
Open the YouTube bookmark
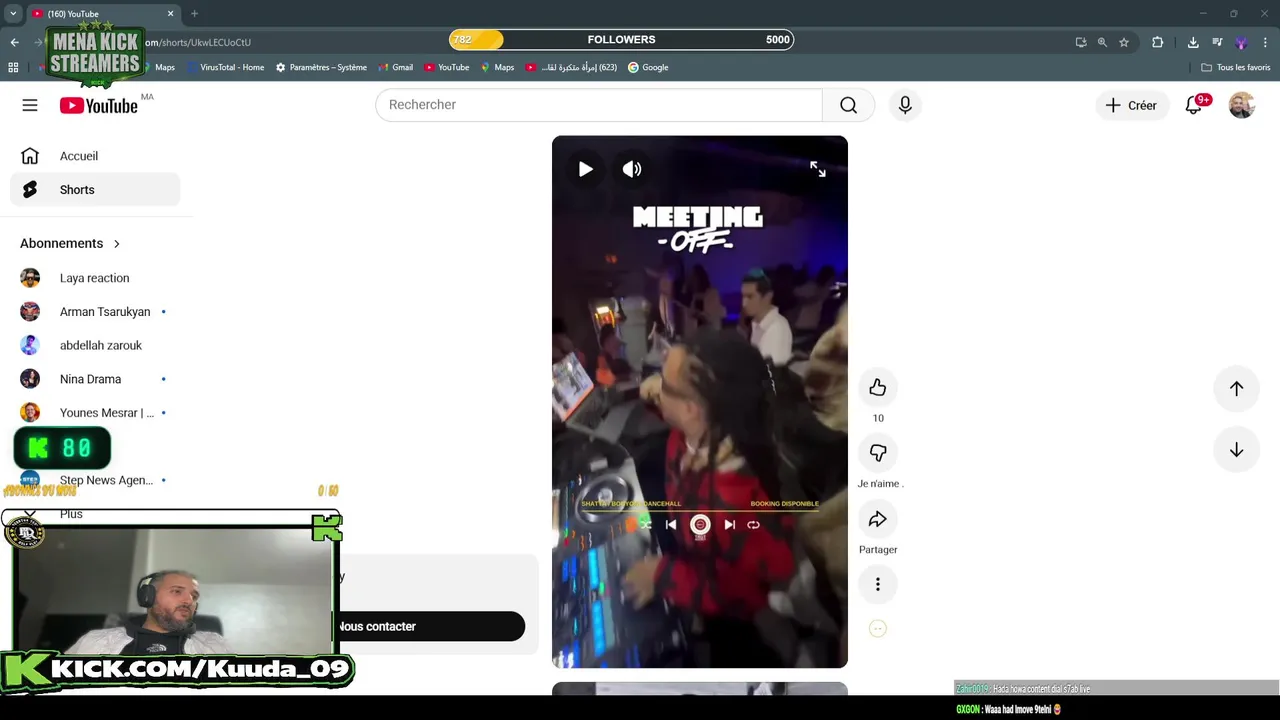[446, 67]
